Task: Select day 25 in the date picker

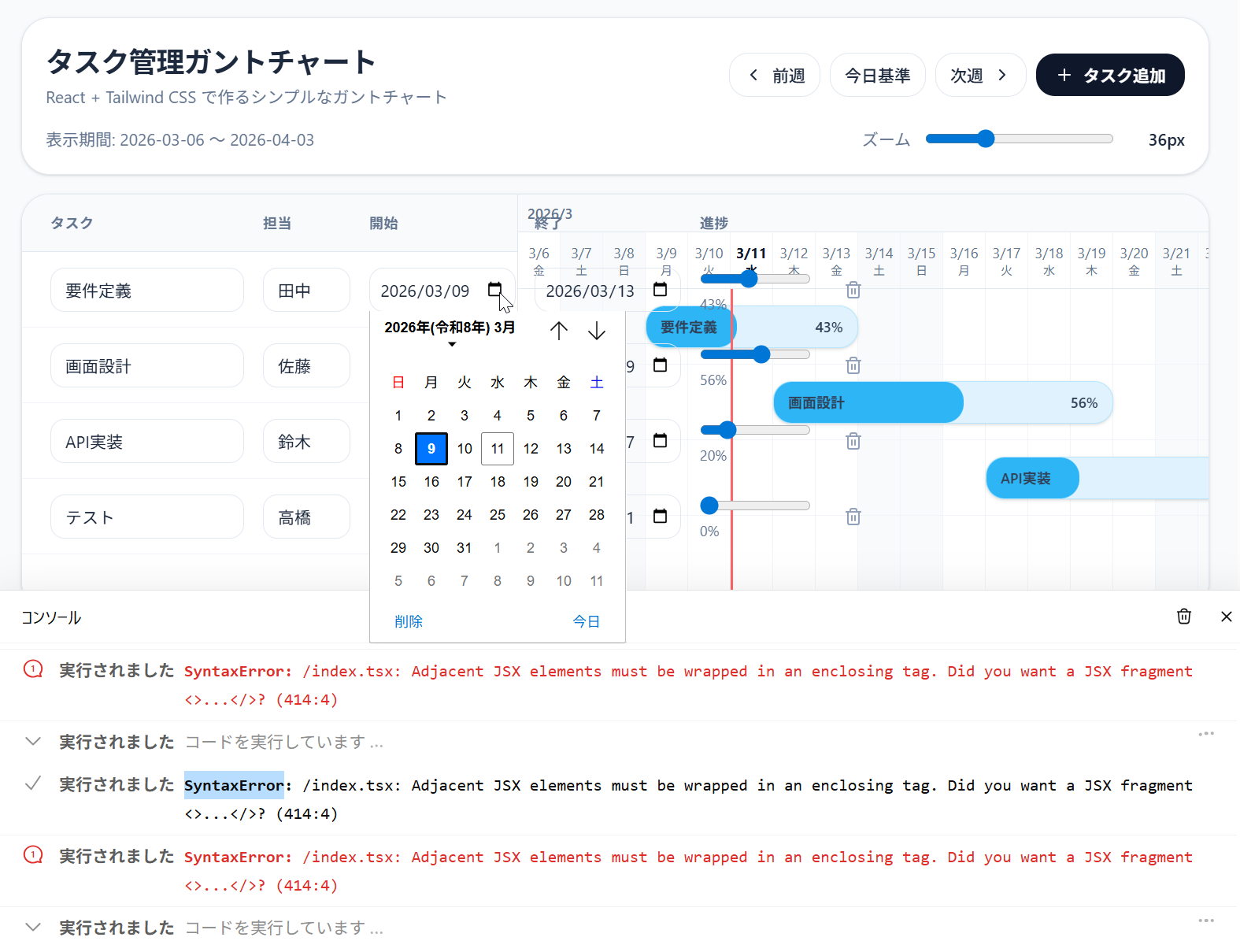Action: coord(498,514)
